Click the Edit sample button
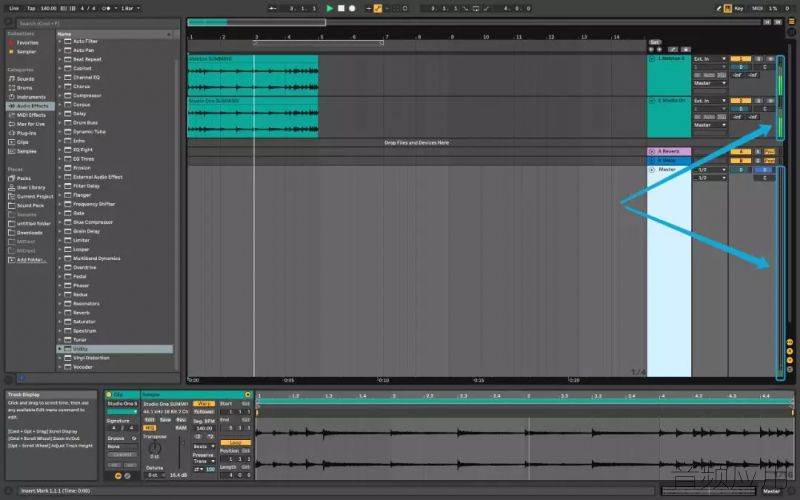The image size is (800, 500). click(x=149, y=420)
